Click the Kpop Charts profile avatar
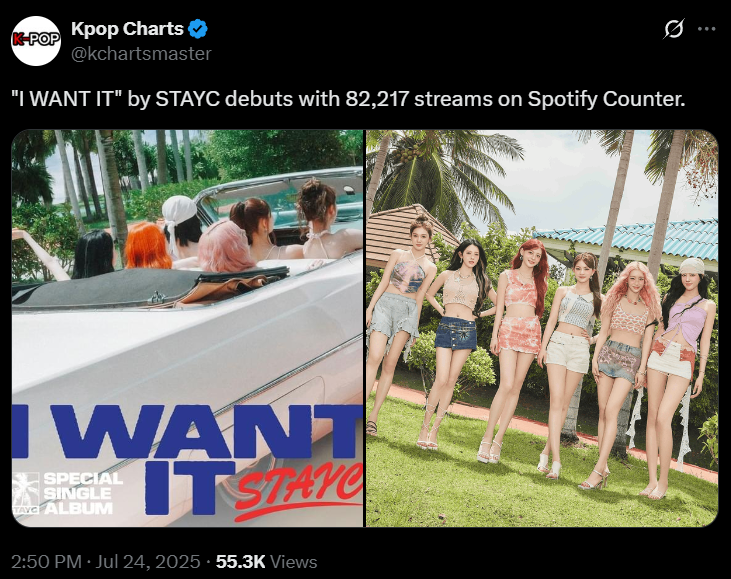 click(36, 41)
